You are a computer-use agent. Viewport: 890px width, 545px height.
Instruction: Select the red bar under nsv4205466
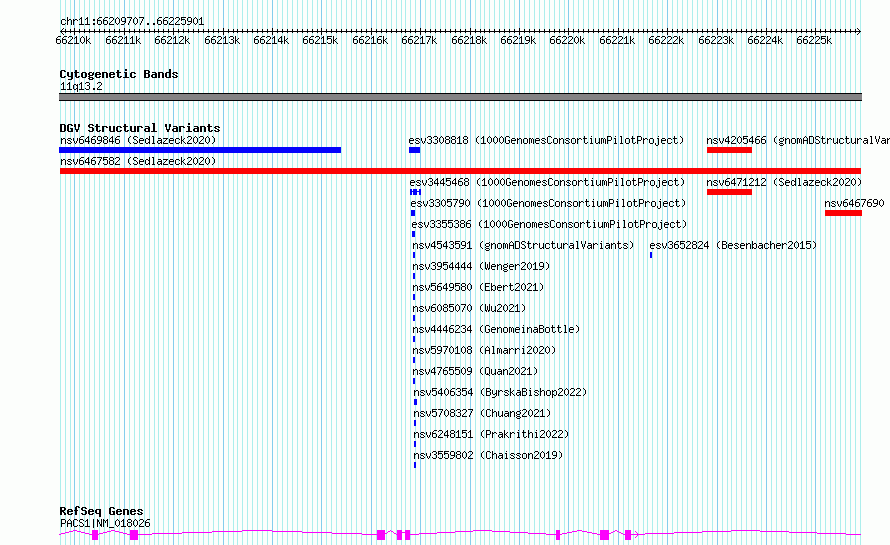729,150
